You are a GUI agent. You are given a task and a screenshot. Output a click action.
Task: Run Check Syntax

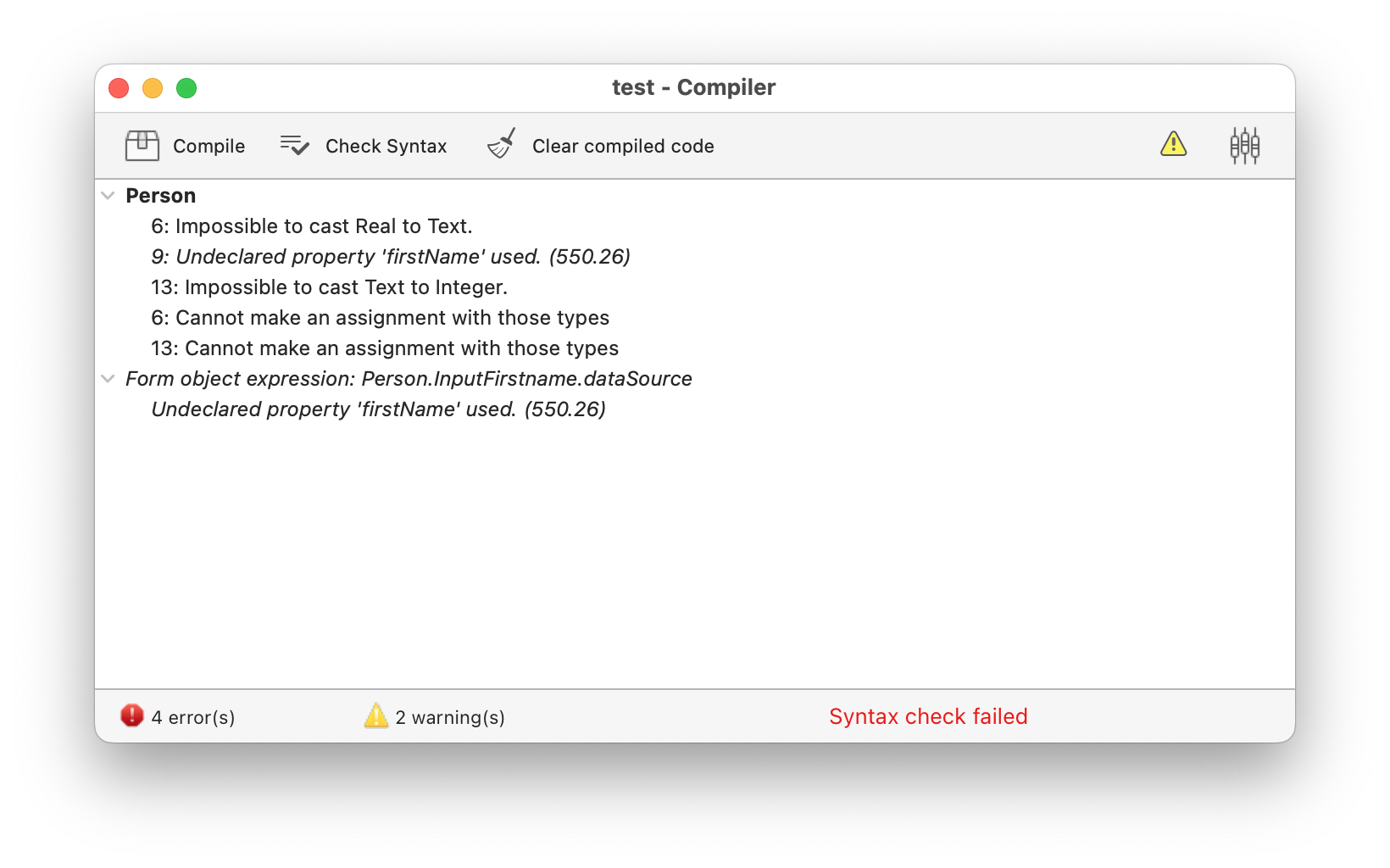click(386, 146)
